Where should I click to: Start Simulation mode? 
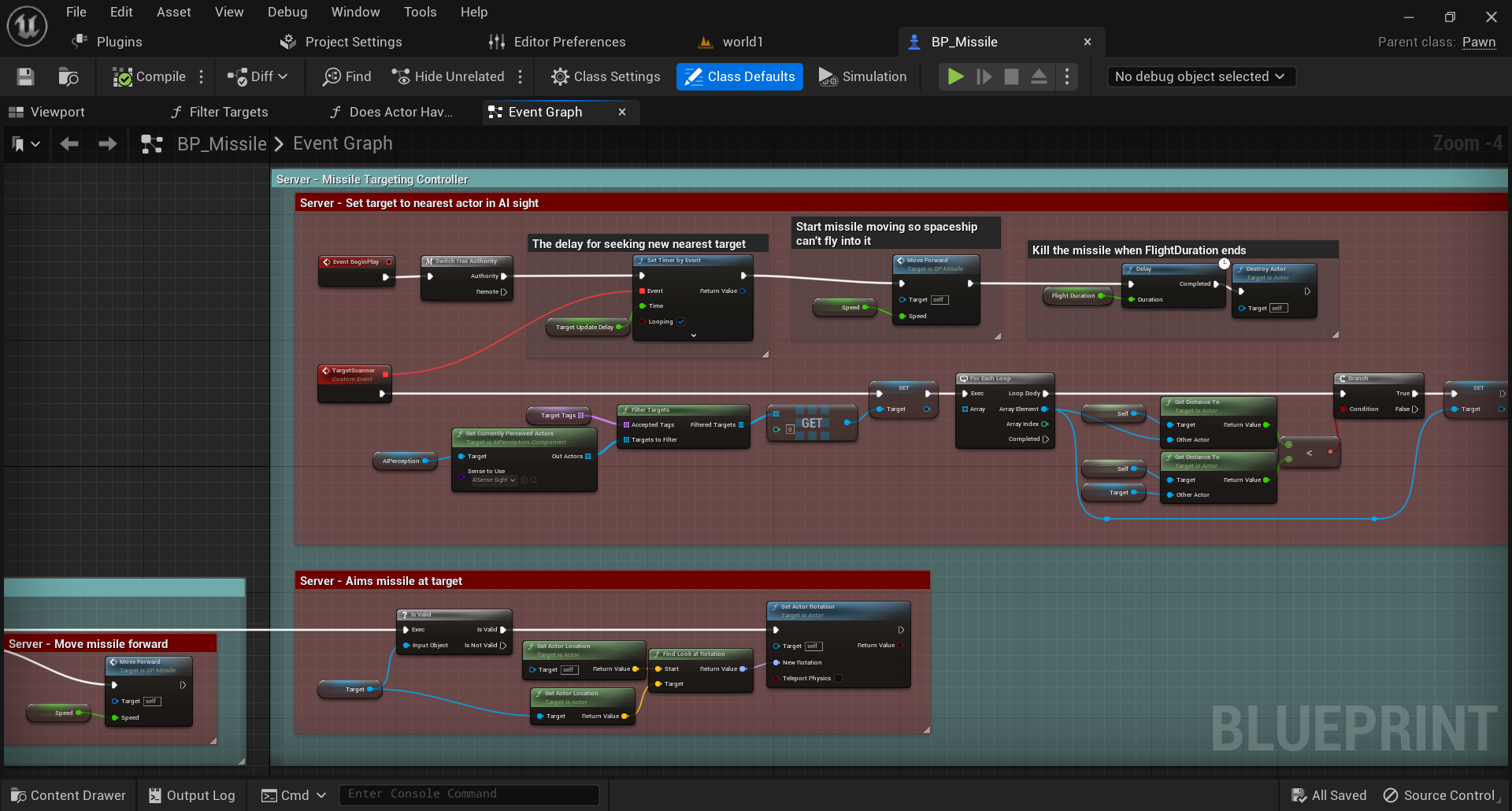coord(863,76)
